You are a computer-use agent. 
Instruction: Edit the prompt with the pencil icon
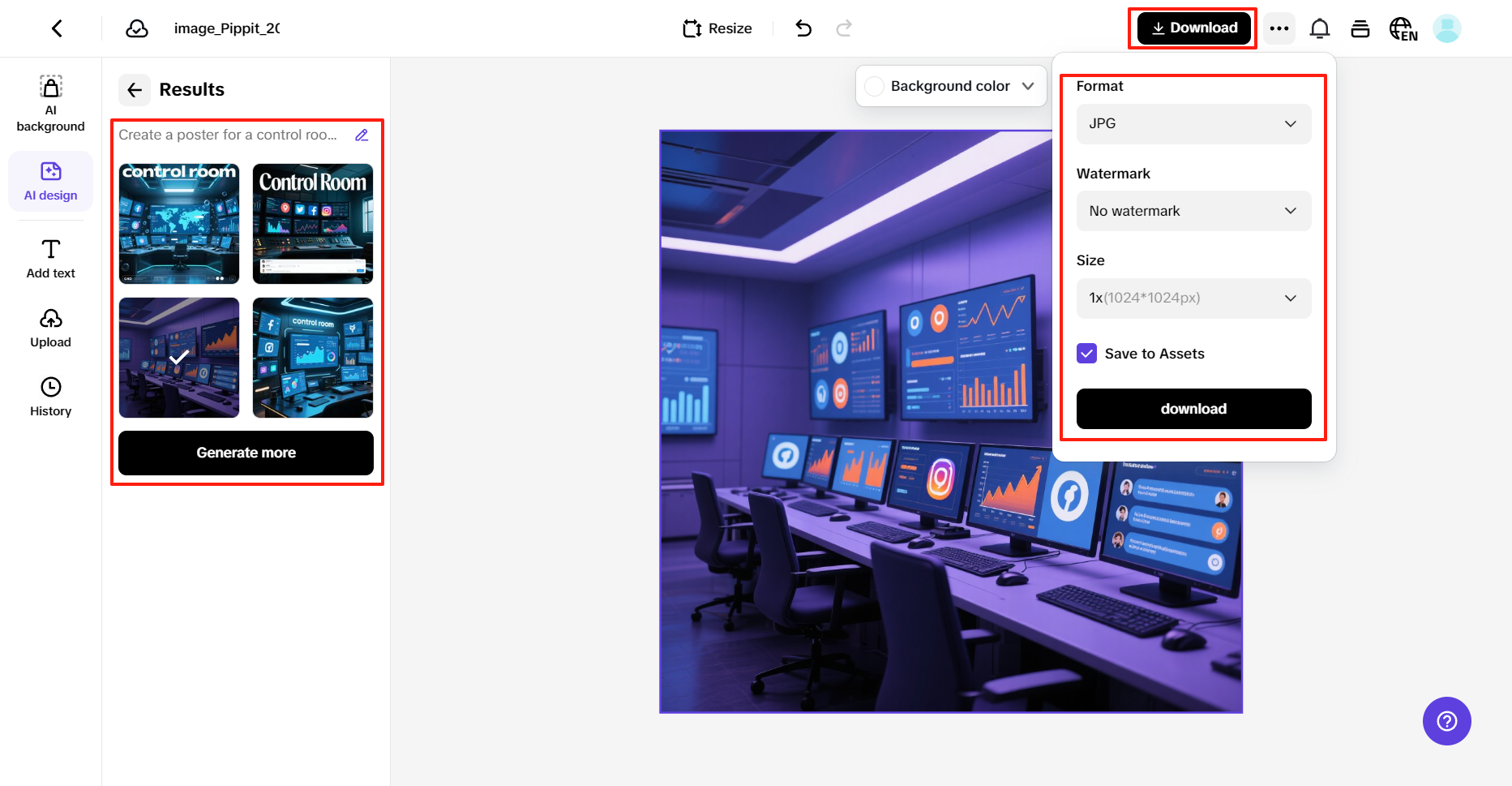pos(362,135)
